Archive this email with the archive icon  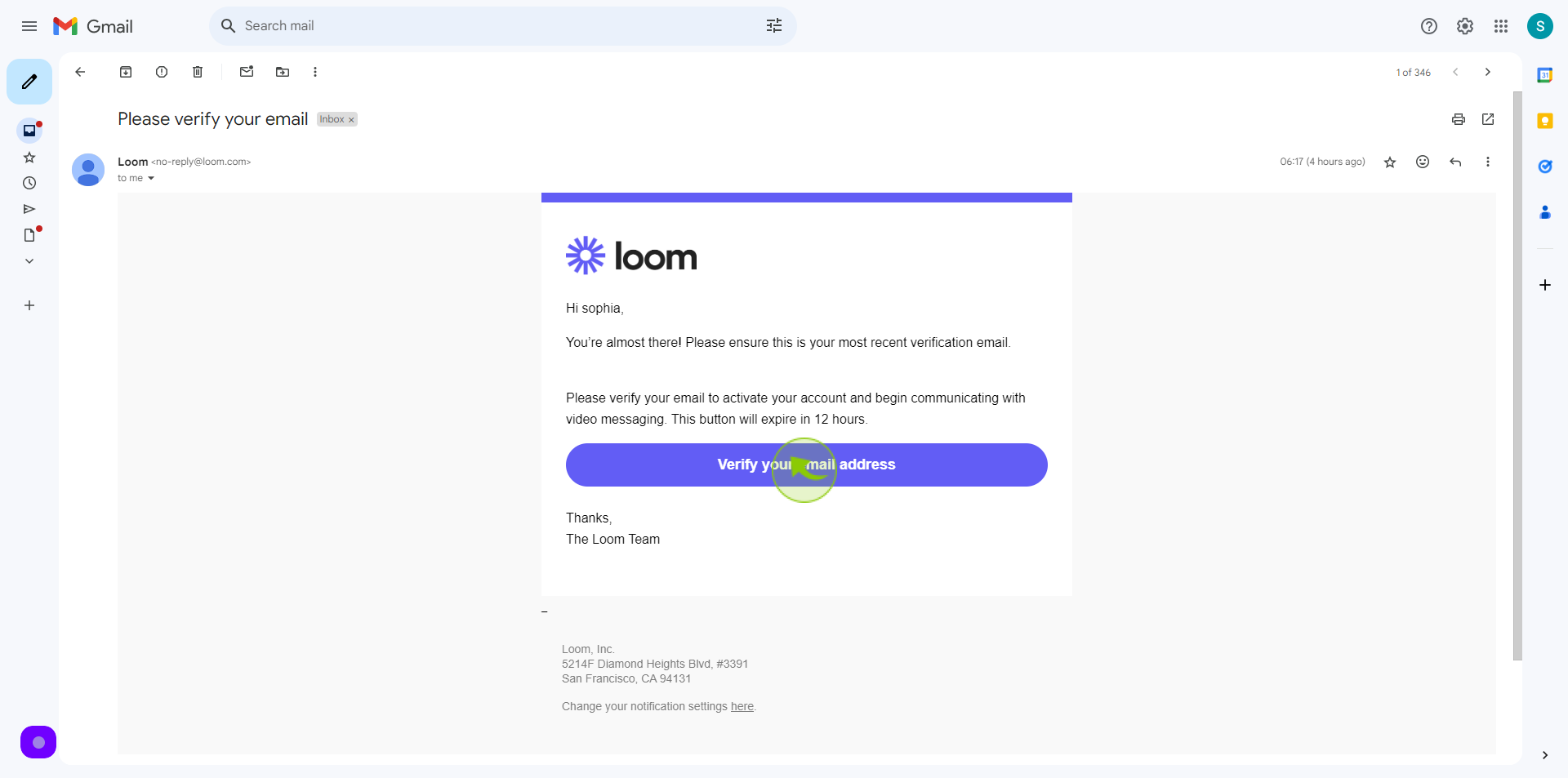[x=126, y=72]
